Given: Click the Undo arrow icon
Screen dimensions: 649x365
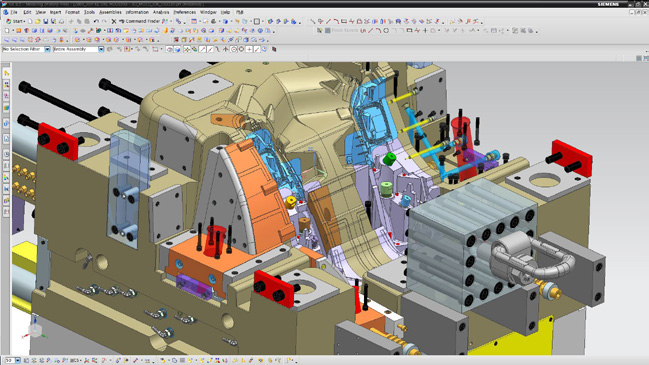Looking at the screenshot, I should point(96,21).
